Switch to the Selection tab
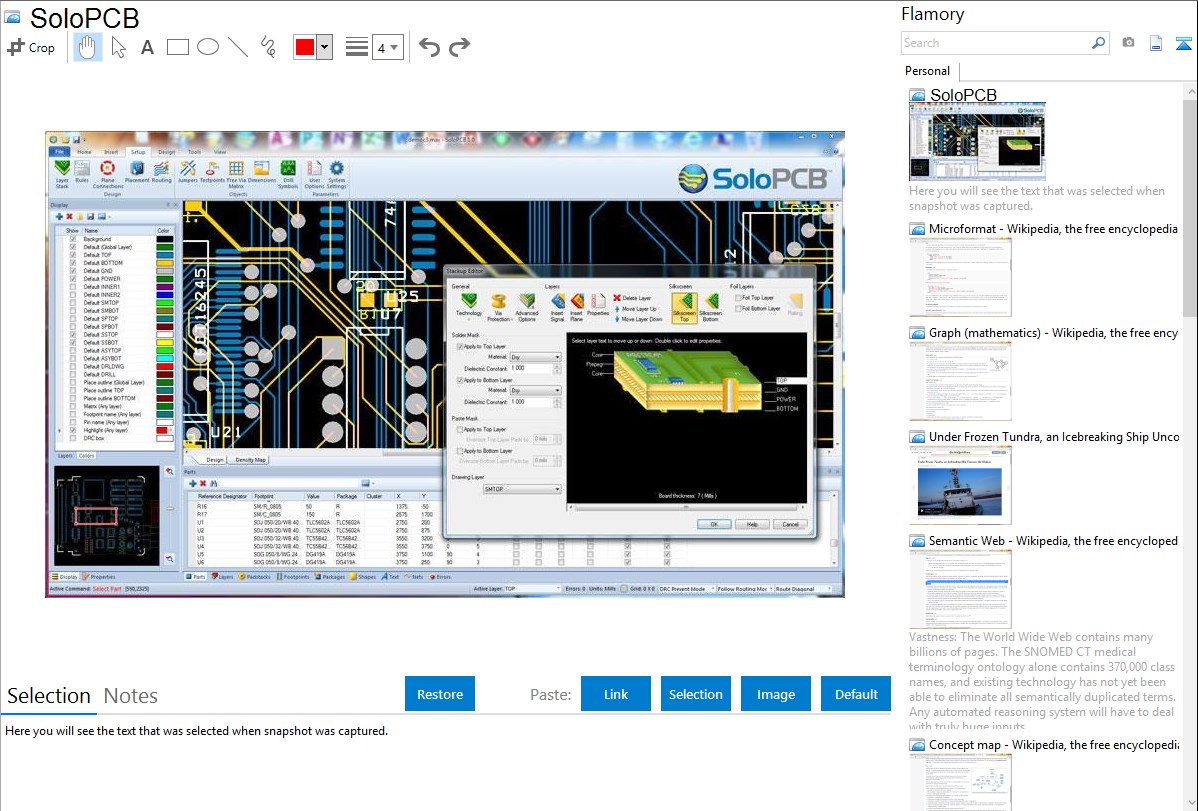 coord(49,696)
